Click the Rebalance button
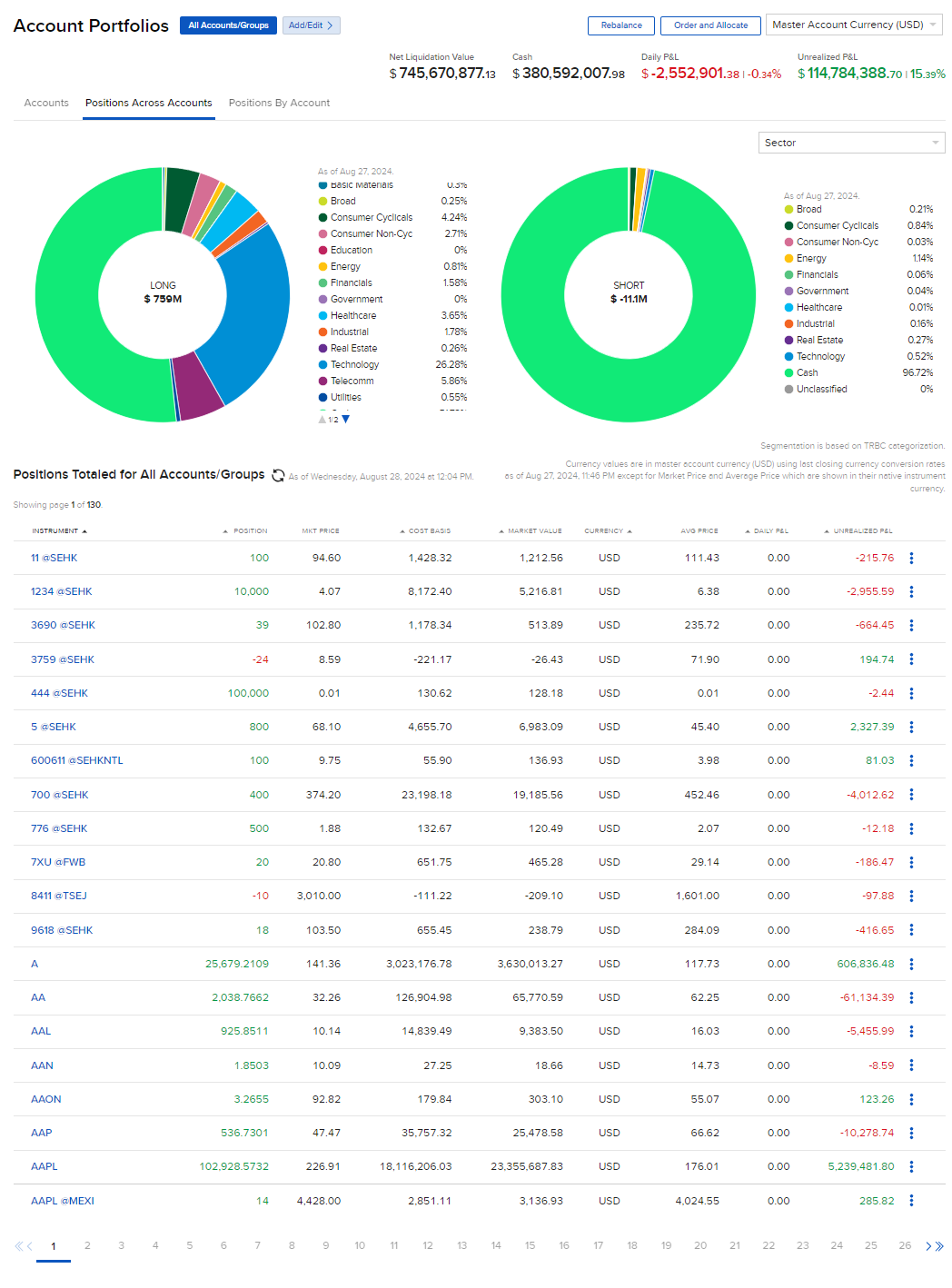Image resolution: width=952 pixels, height=1288 pixels. (620, 25)
